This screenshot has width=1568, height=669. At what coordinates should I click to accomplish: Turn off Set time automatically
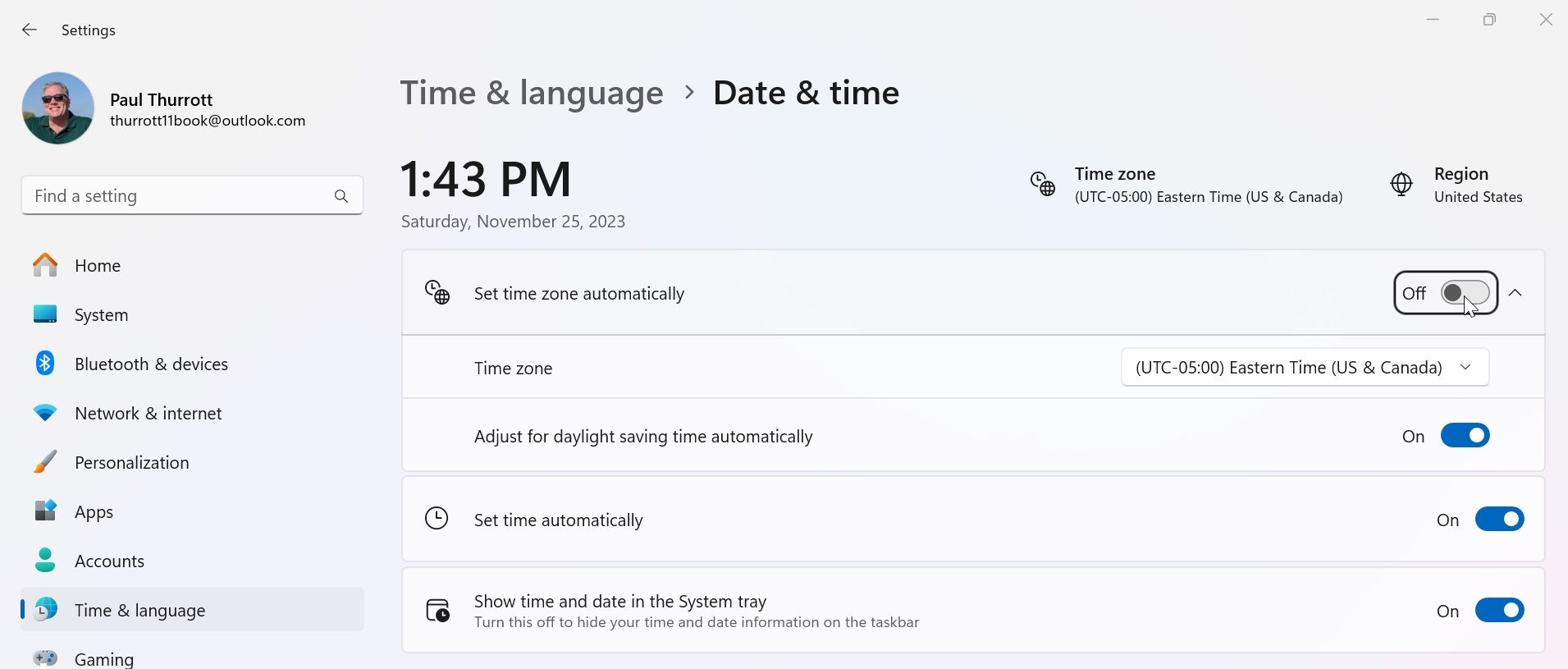[1499, 520]
